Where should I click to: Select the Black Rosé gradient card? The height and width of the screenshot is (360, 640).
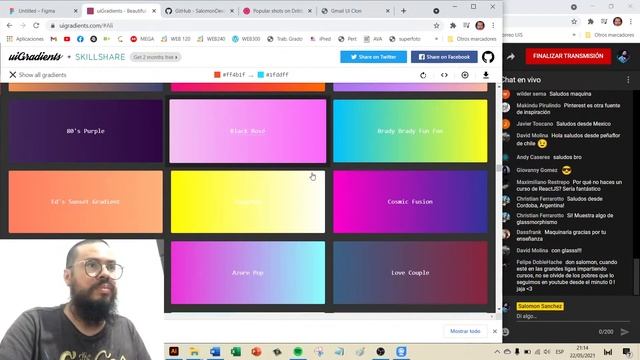pyautogui.click(x=248, y=131)
